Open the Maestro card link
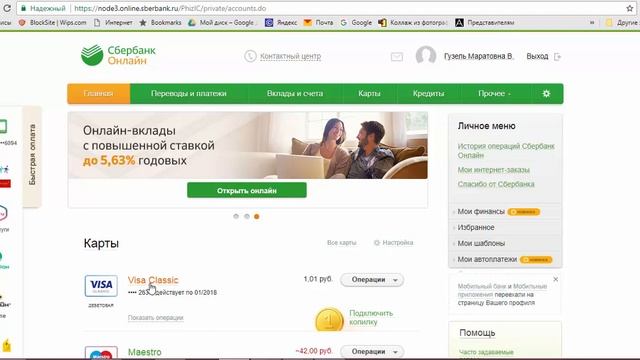Screen dimensions: 640x360 click(x=144, y=352)
